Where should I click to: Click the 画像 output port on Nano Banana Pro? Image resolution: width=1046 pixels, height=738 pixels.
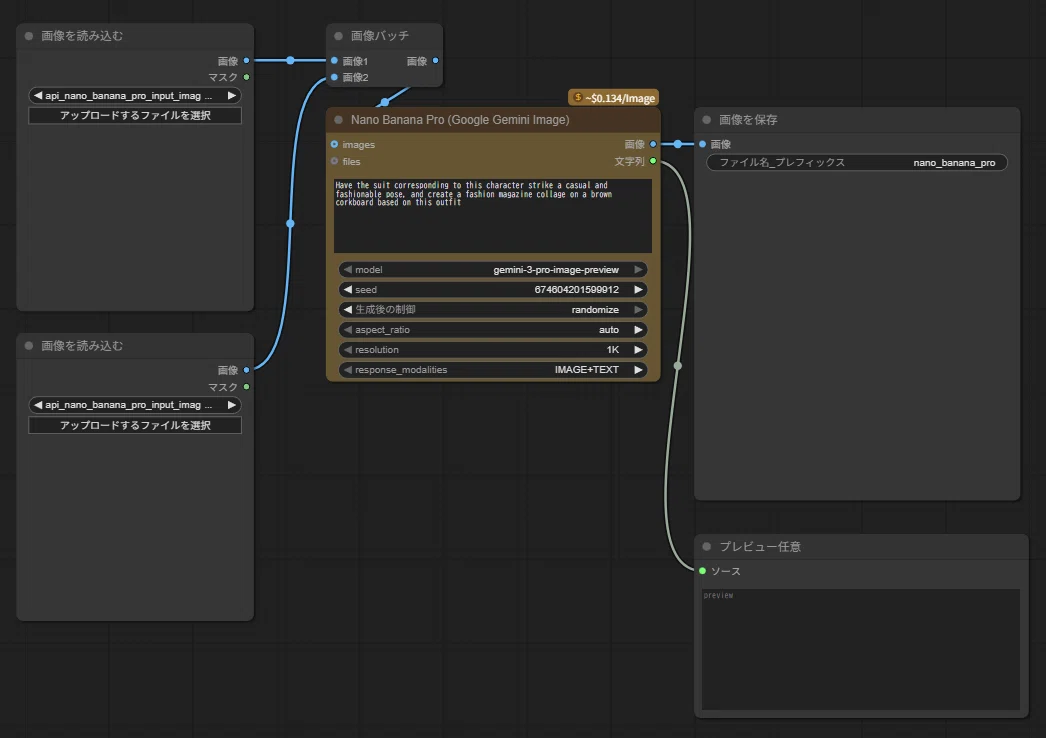pos(653,144)
